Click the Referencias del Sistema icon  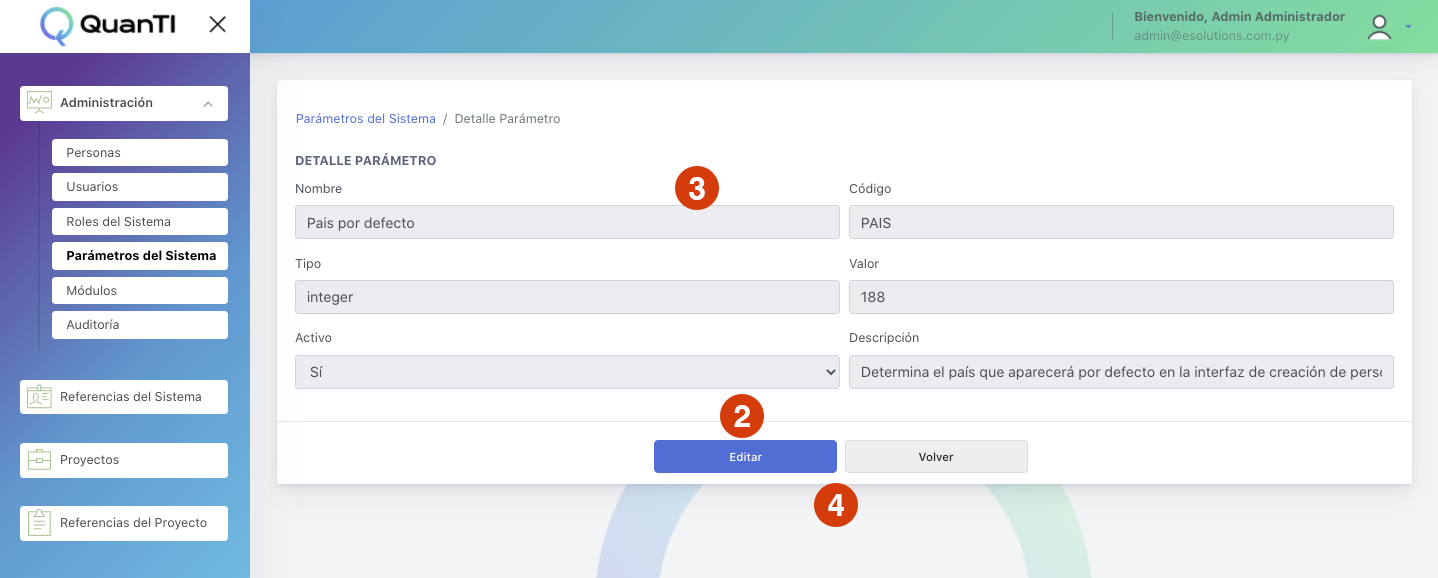pos(40,397)
